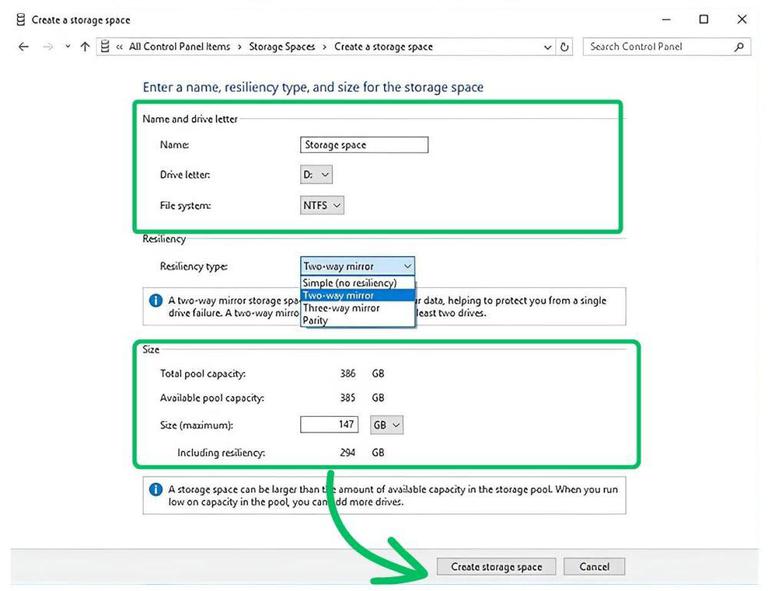
Task: Choose Parity resiliency option
Action: (x=358, y=320)
